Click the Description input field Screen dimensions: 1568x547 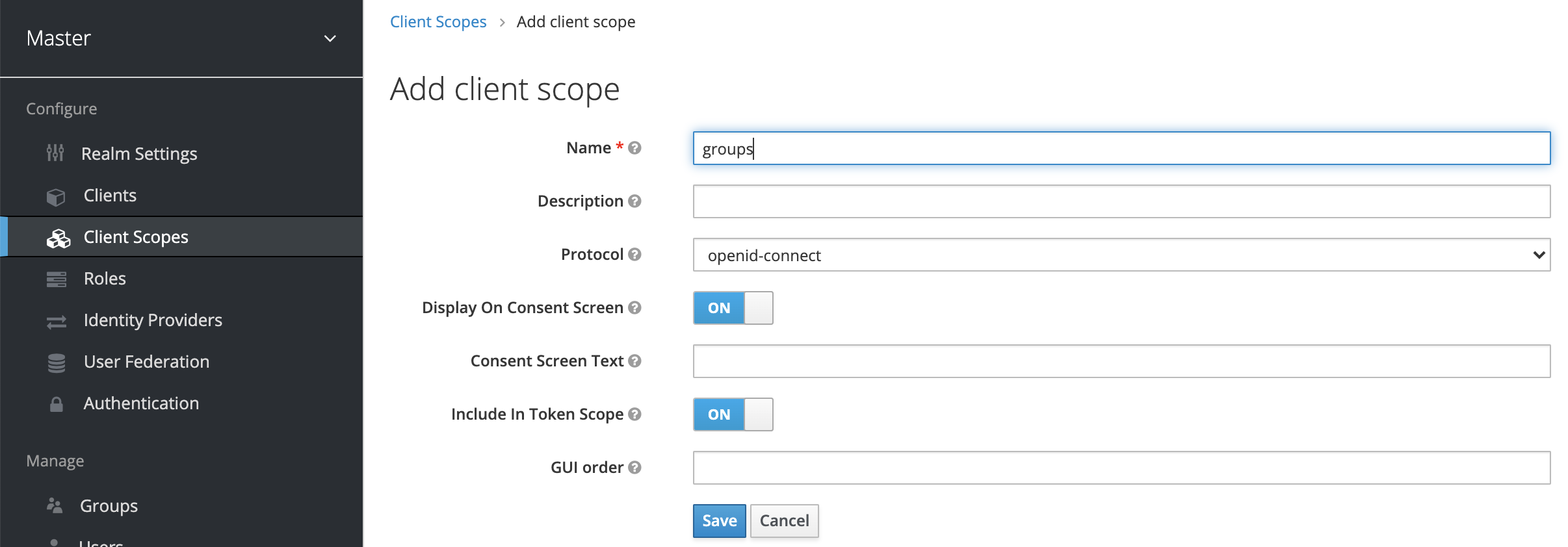(1122, 201)
